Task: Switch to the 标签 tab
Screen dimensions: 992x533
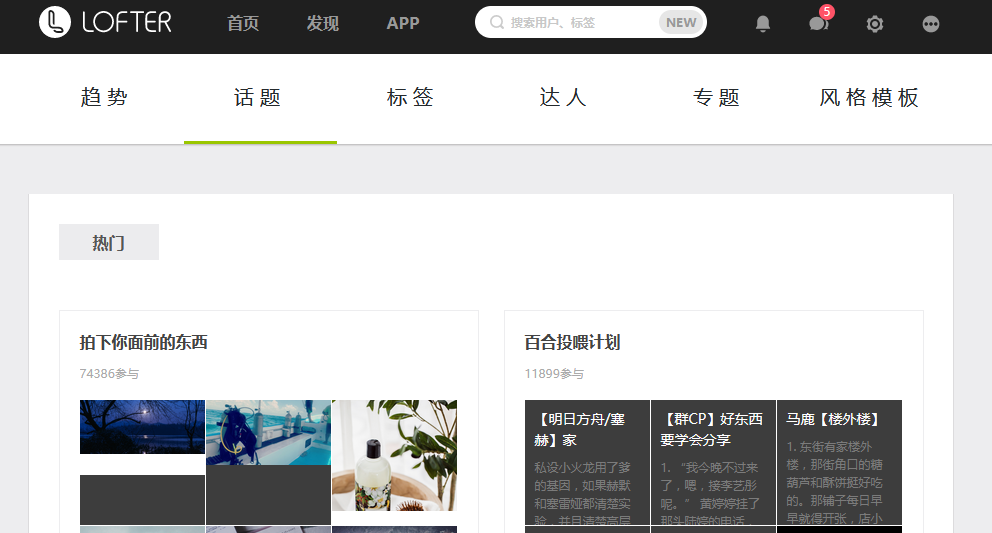Action: pyautogui.click(x=411, y=97)
